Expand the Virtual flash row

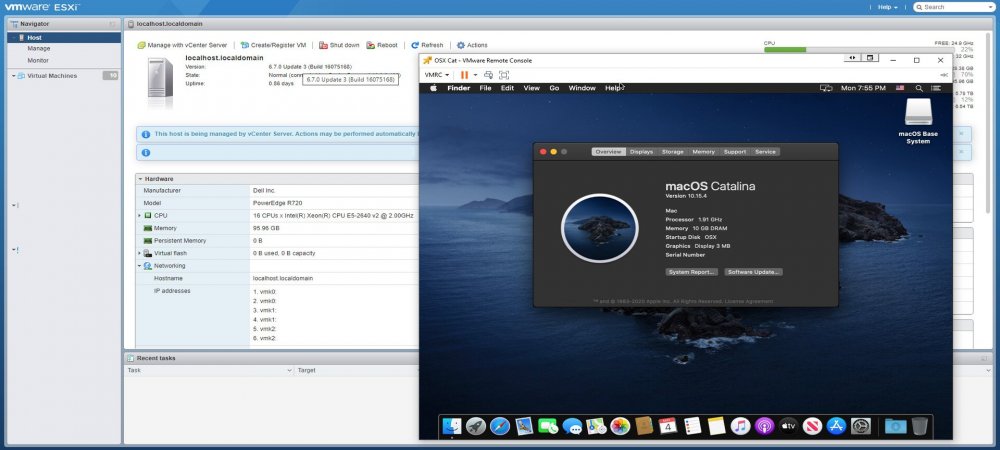pyautogui.click(x=140, y=253)
